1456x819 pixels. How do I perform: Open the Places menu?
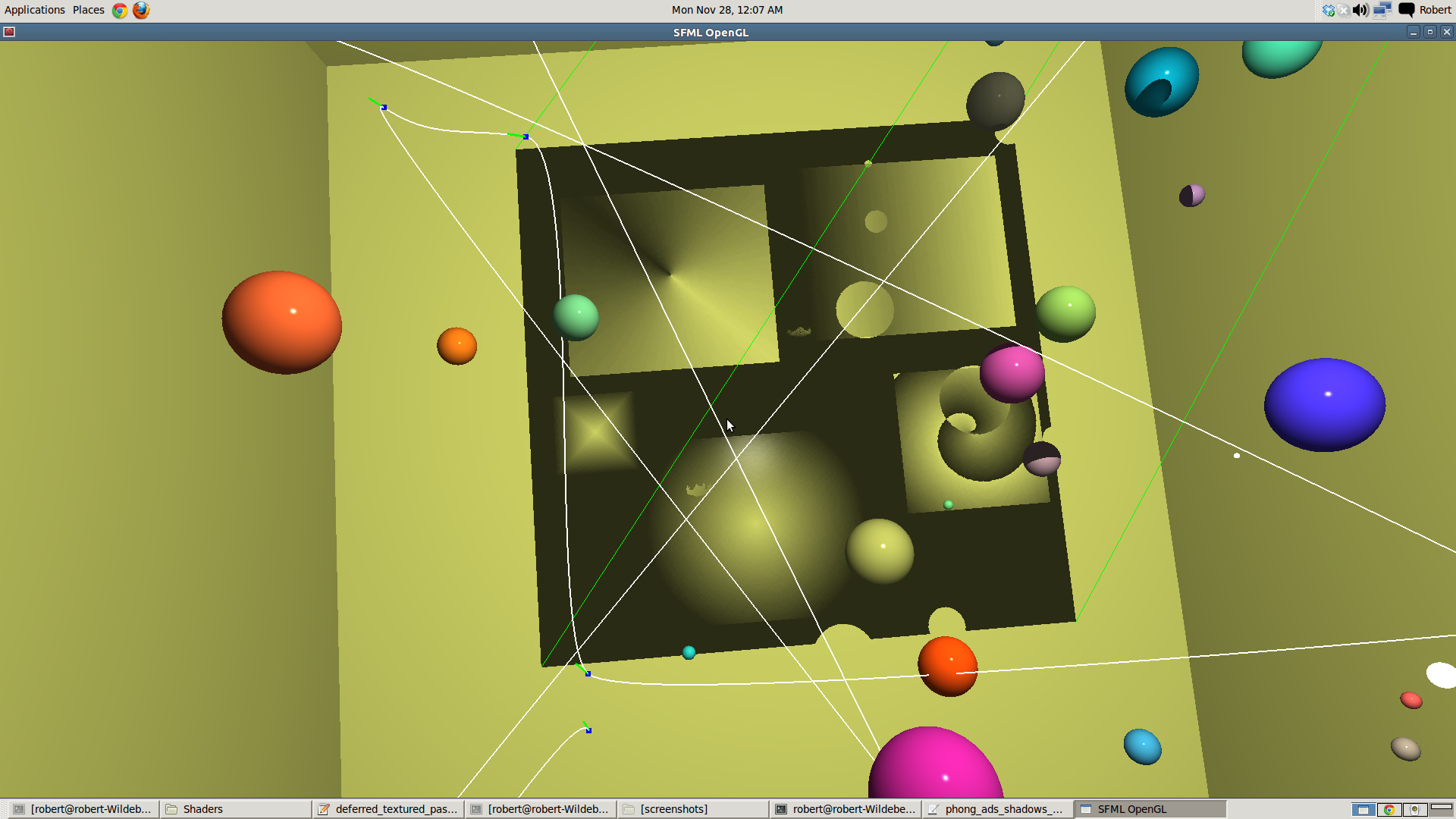89,10
